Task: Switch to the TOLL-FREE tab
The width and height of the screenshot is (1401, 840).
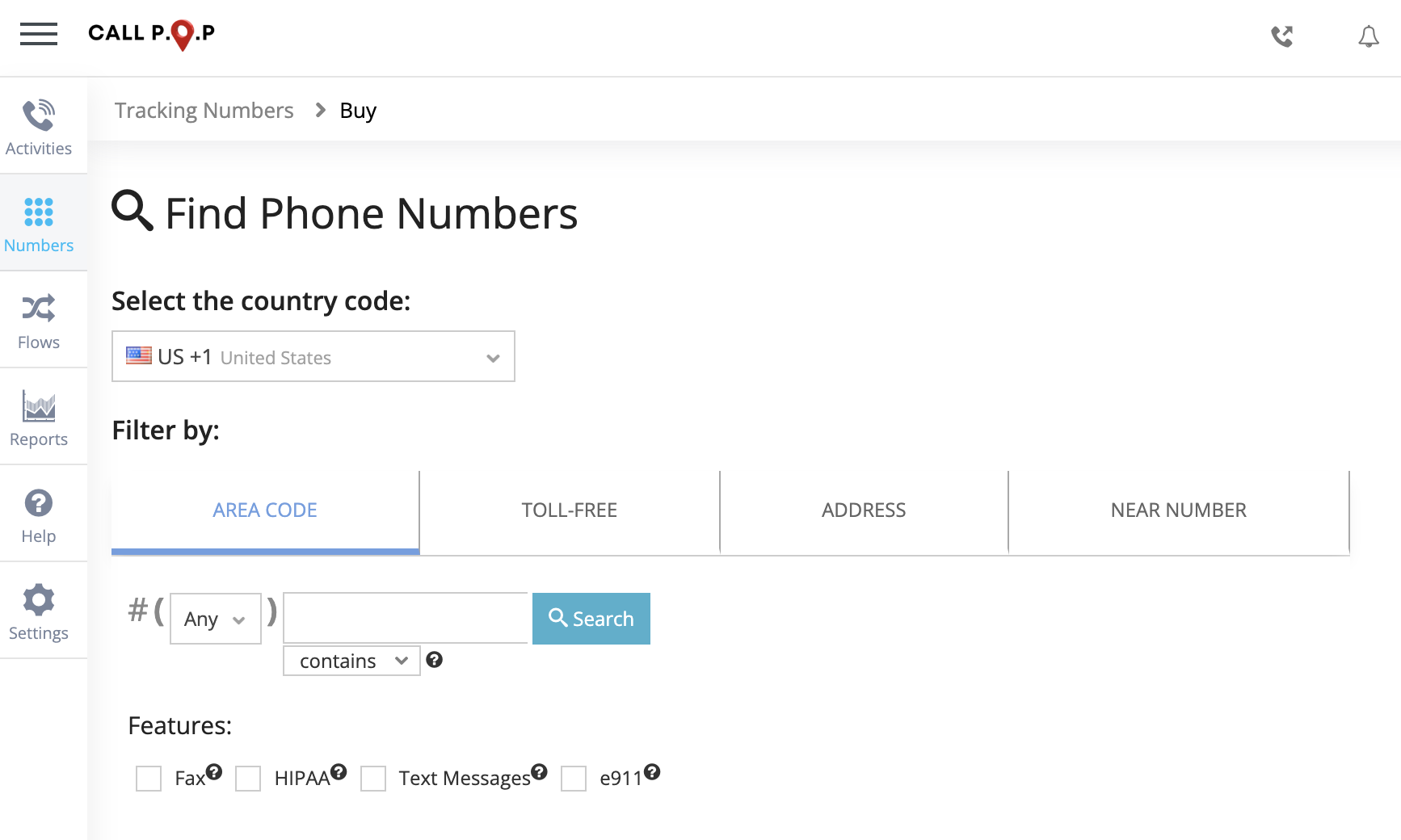Action: (x=569, y=510)
